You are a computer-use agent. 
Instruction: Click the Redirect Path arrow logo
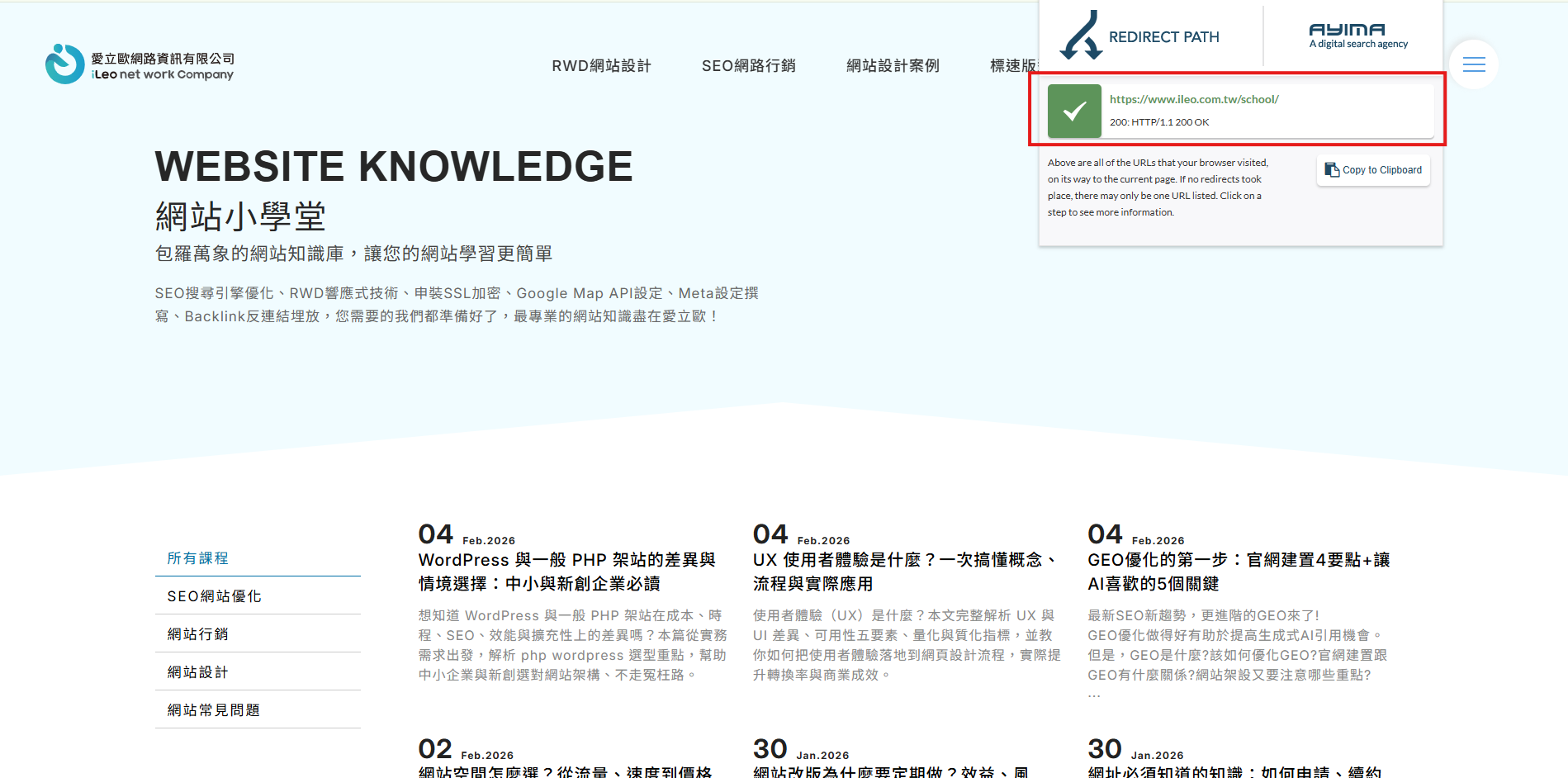click(1082, 36)
